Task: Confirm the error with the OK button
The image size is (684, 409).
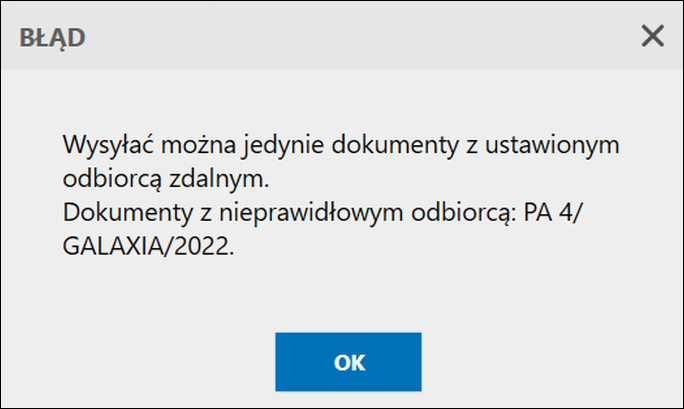Action: pos(348,362)
